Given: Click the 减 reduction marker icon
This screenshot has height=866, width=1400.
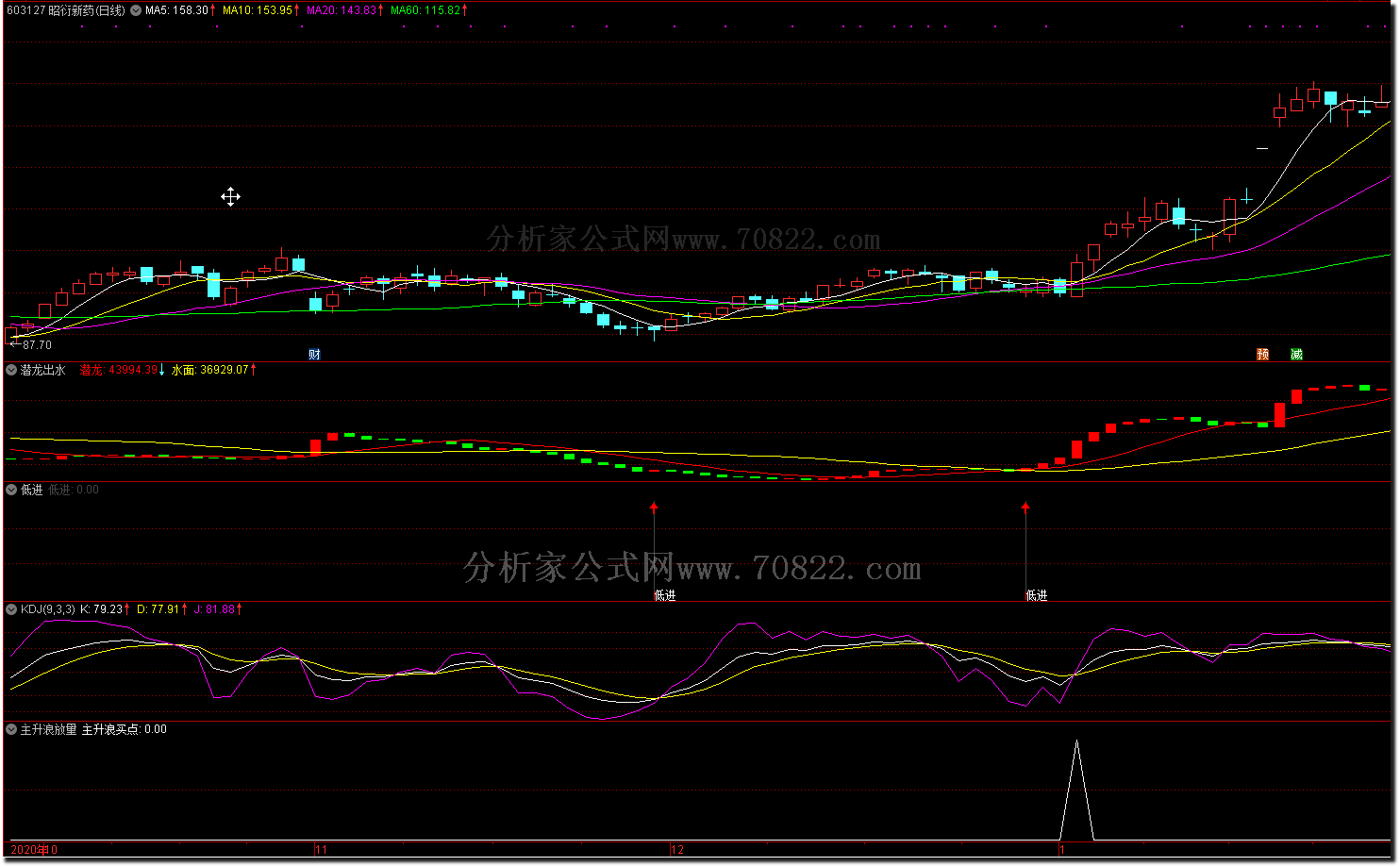Looking at the screenshot, I should click(x=1296, y=355).
